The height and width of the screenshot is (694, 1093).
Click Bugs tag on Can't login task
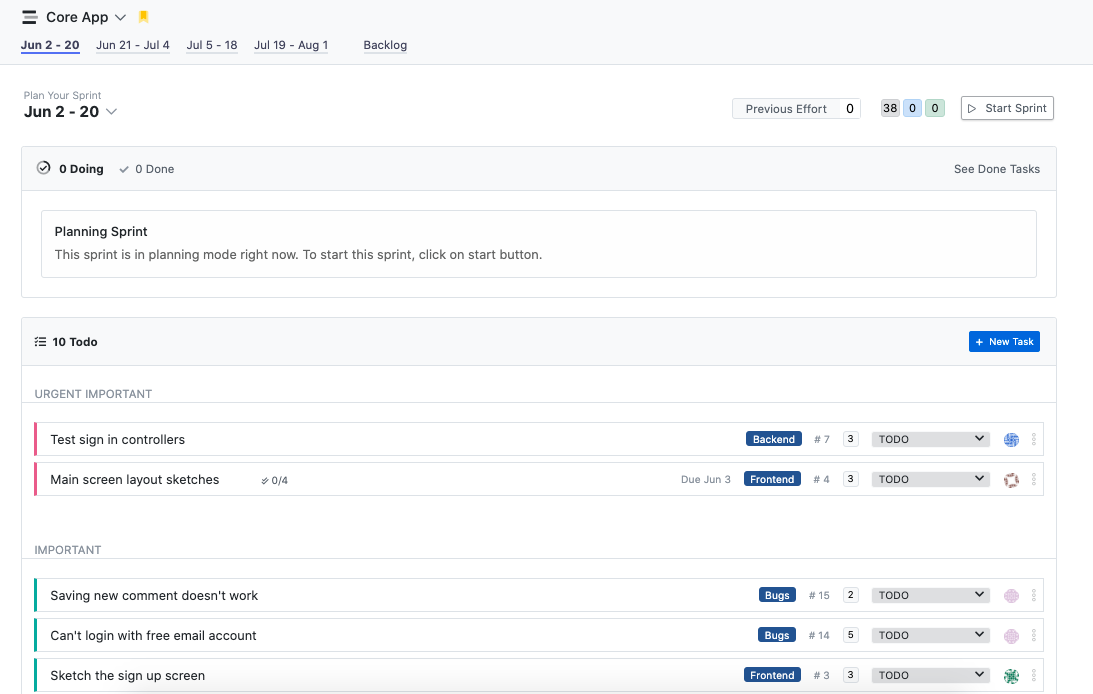pos(777,635)
